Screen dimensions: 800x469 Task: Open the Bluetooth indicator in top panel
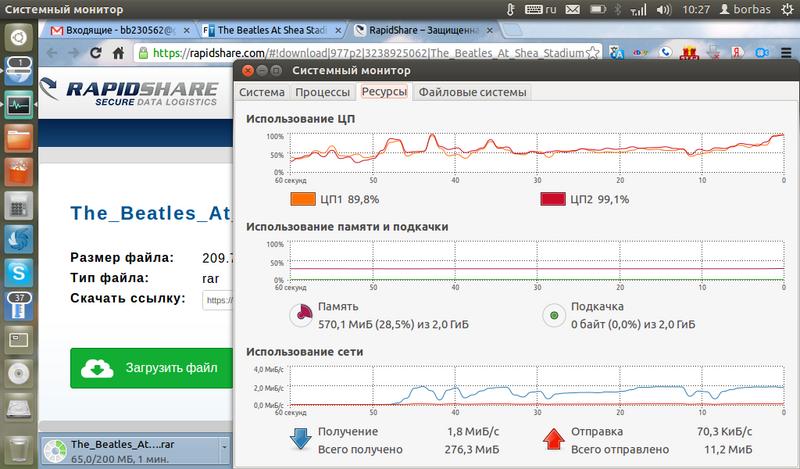(x=617, y=9)
